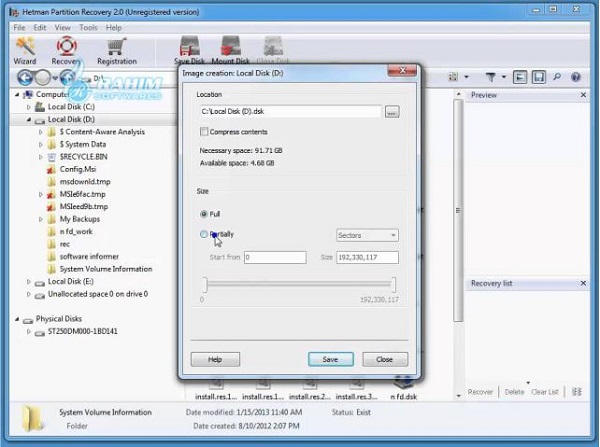Select Unallocated space 0 on drive 0

pyautogui.click(x=91, y=294)
